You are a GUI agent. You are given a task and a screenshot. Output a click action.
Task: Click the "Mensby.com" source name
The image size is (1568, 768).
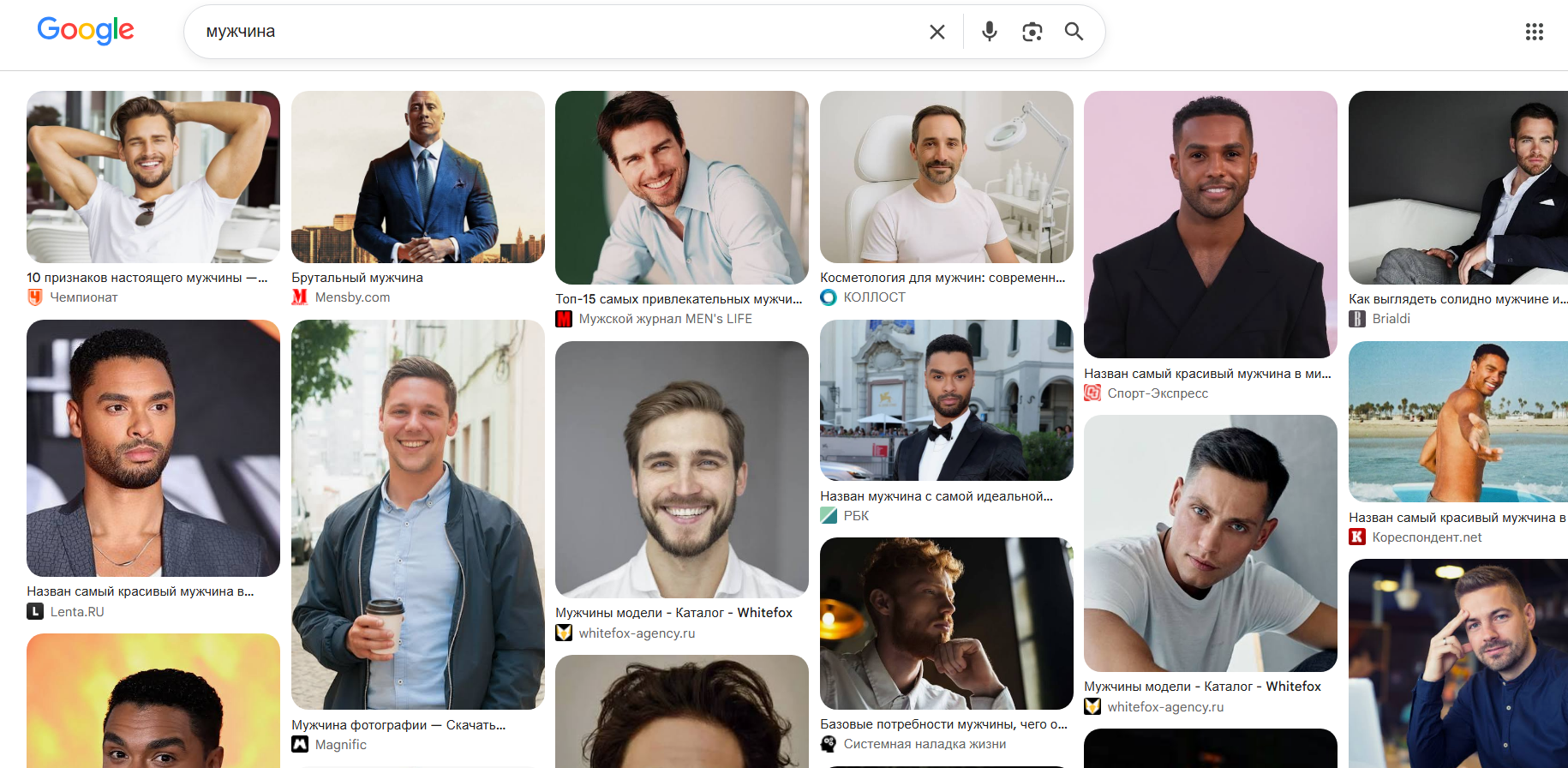pyautogui.click(x=352, y=297)
